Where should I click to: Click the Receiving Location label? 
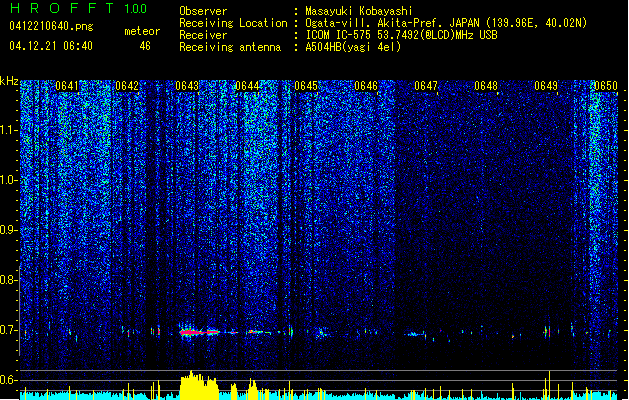(x=233, y=23)
